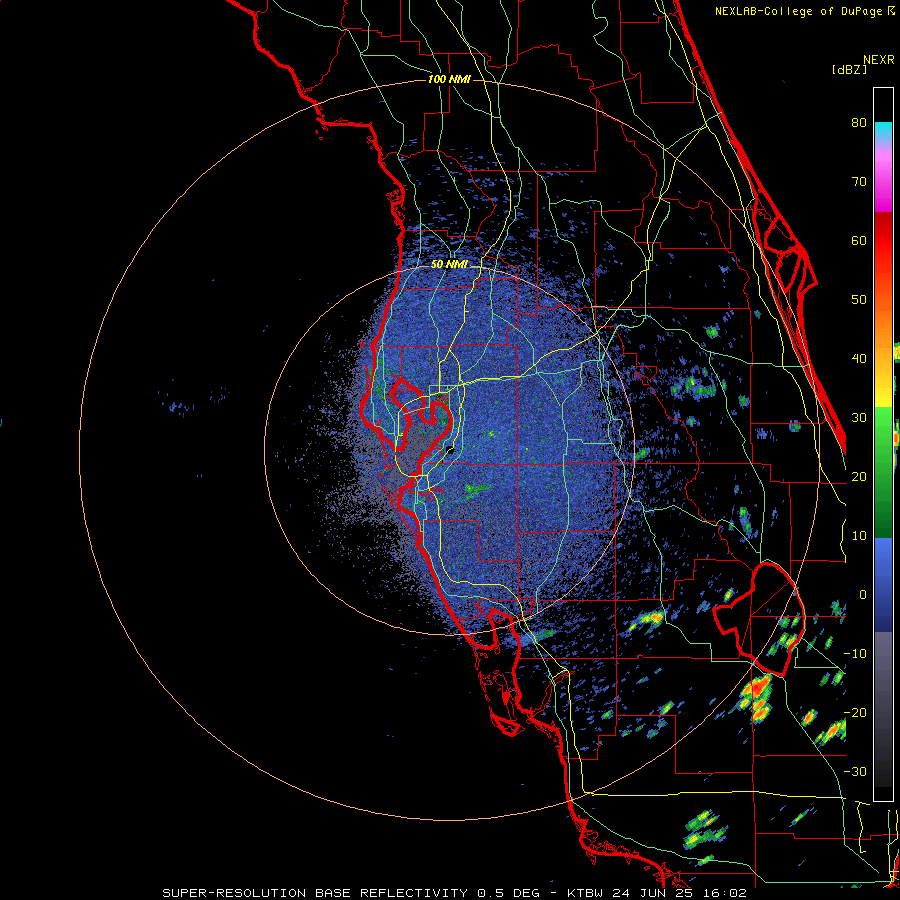
Task: Click the 30 value on the dBZ scale
Action: click(859, 418)
